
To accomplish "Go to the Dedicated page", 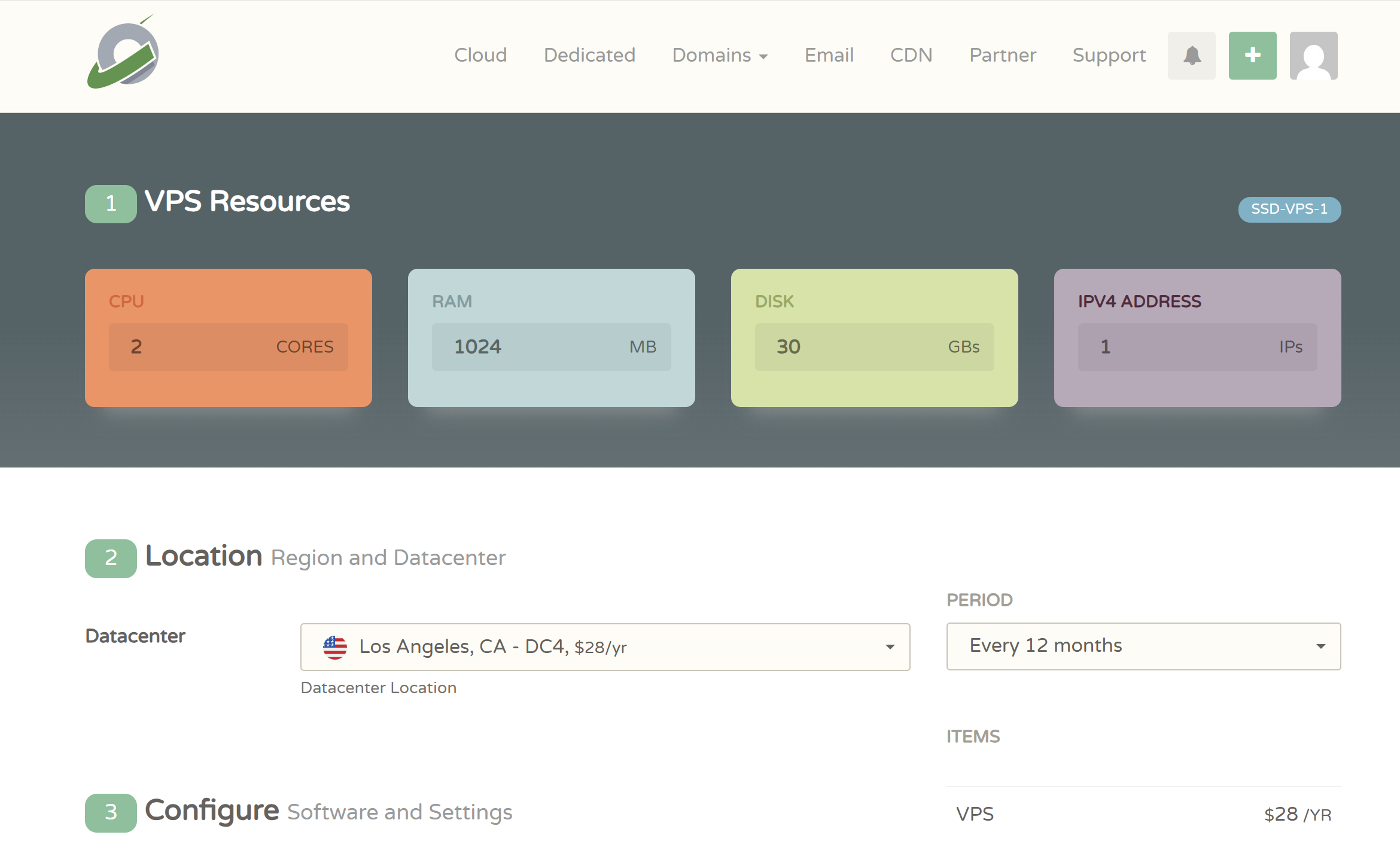I will 589,55.
